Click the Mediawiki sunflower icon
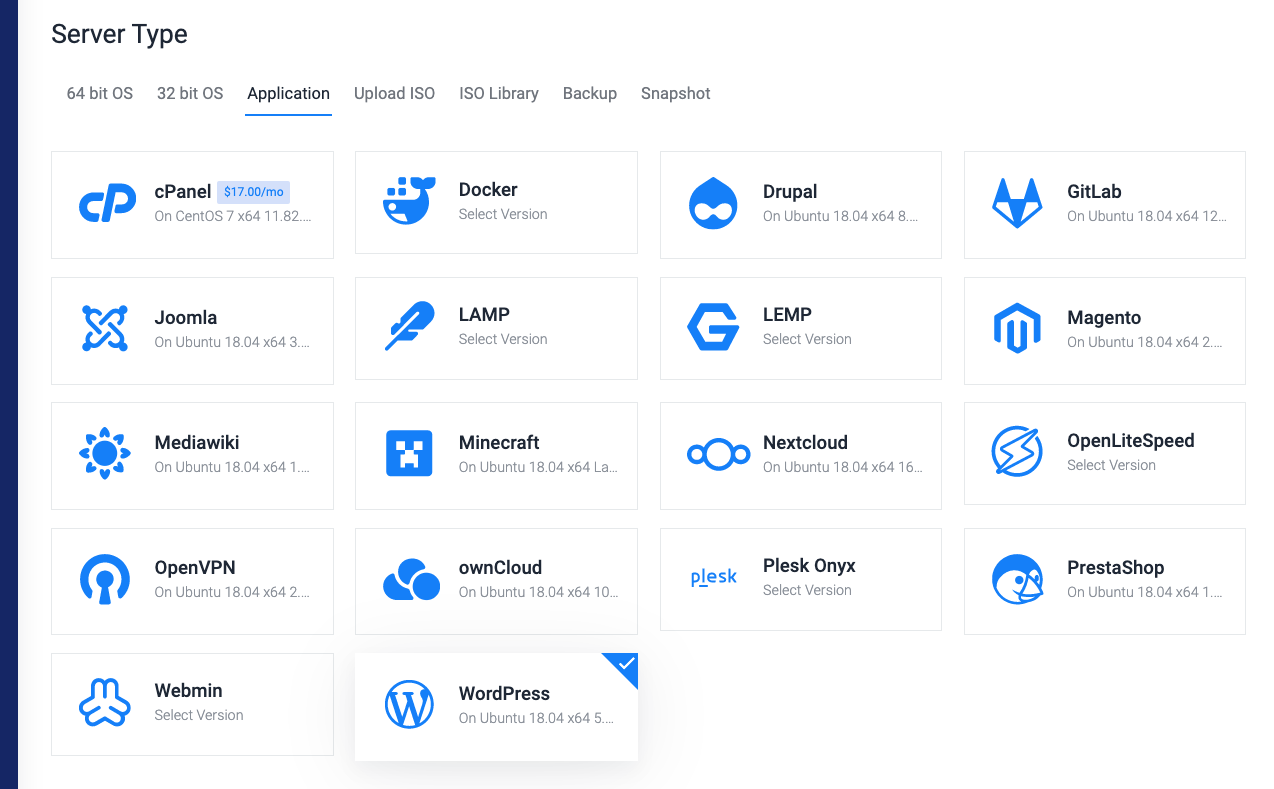 [105, 454]
